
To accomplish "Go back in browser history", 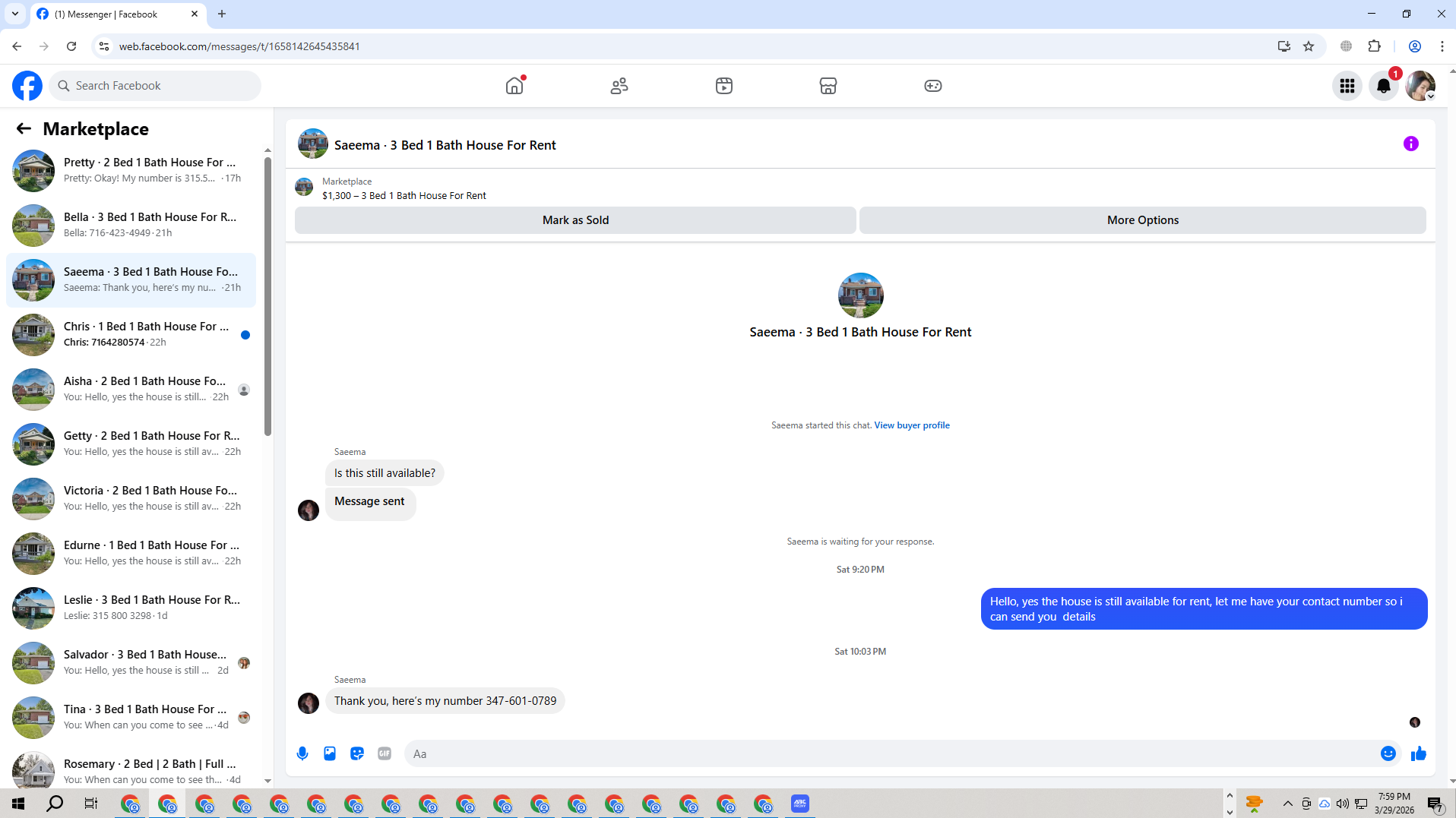I will pos(17,46).
